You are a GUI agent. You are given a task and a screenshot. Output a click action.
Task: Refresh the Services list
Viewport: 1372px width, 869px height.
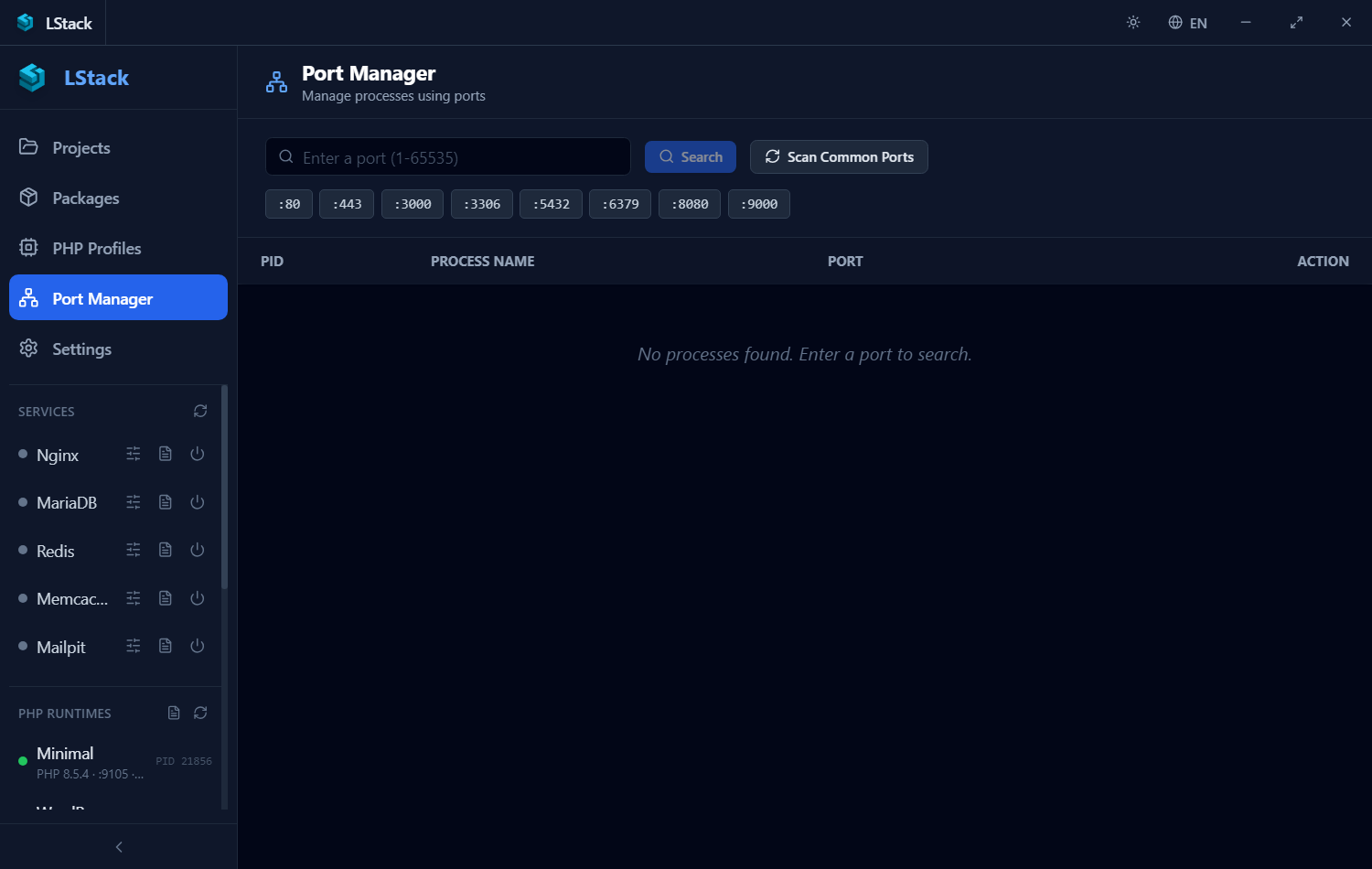(200, 411)
